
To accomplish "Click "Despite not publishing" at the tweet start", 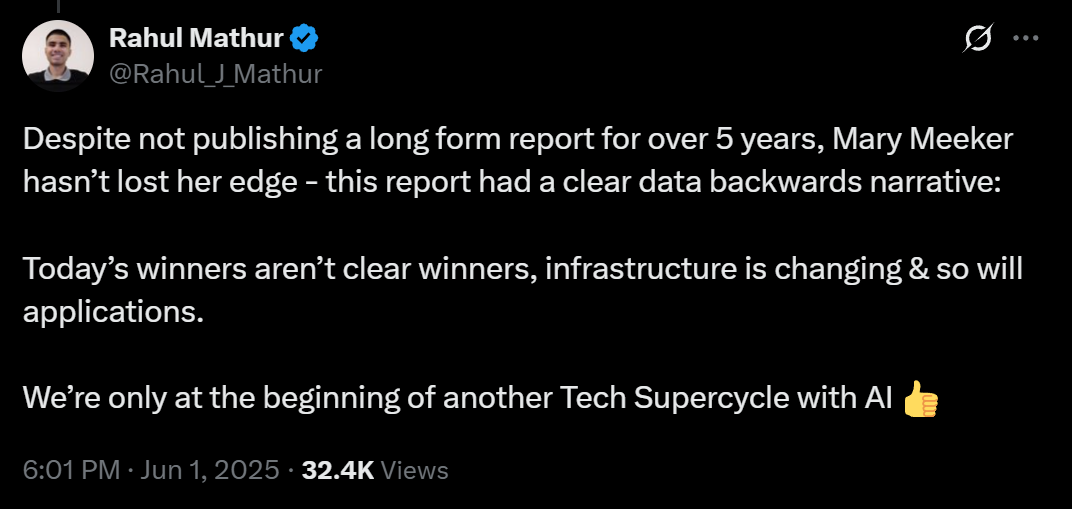I will tap(146, 140).
